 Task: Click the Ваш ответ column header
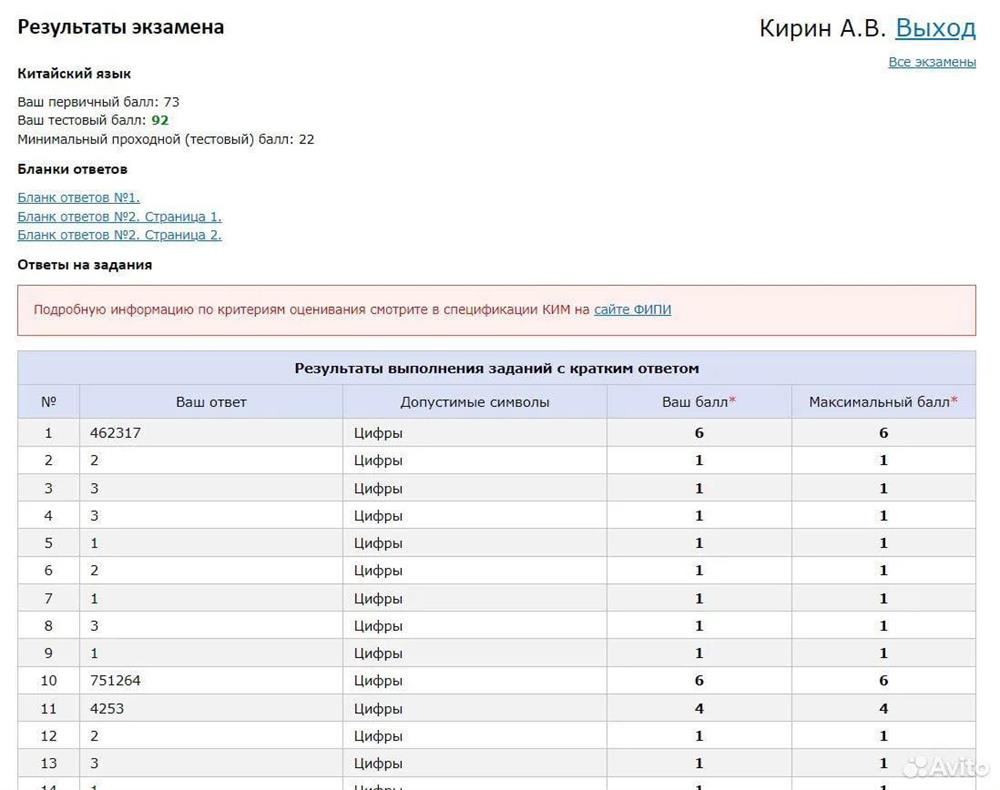[x=211, y=402]
